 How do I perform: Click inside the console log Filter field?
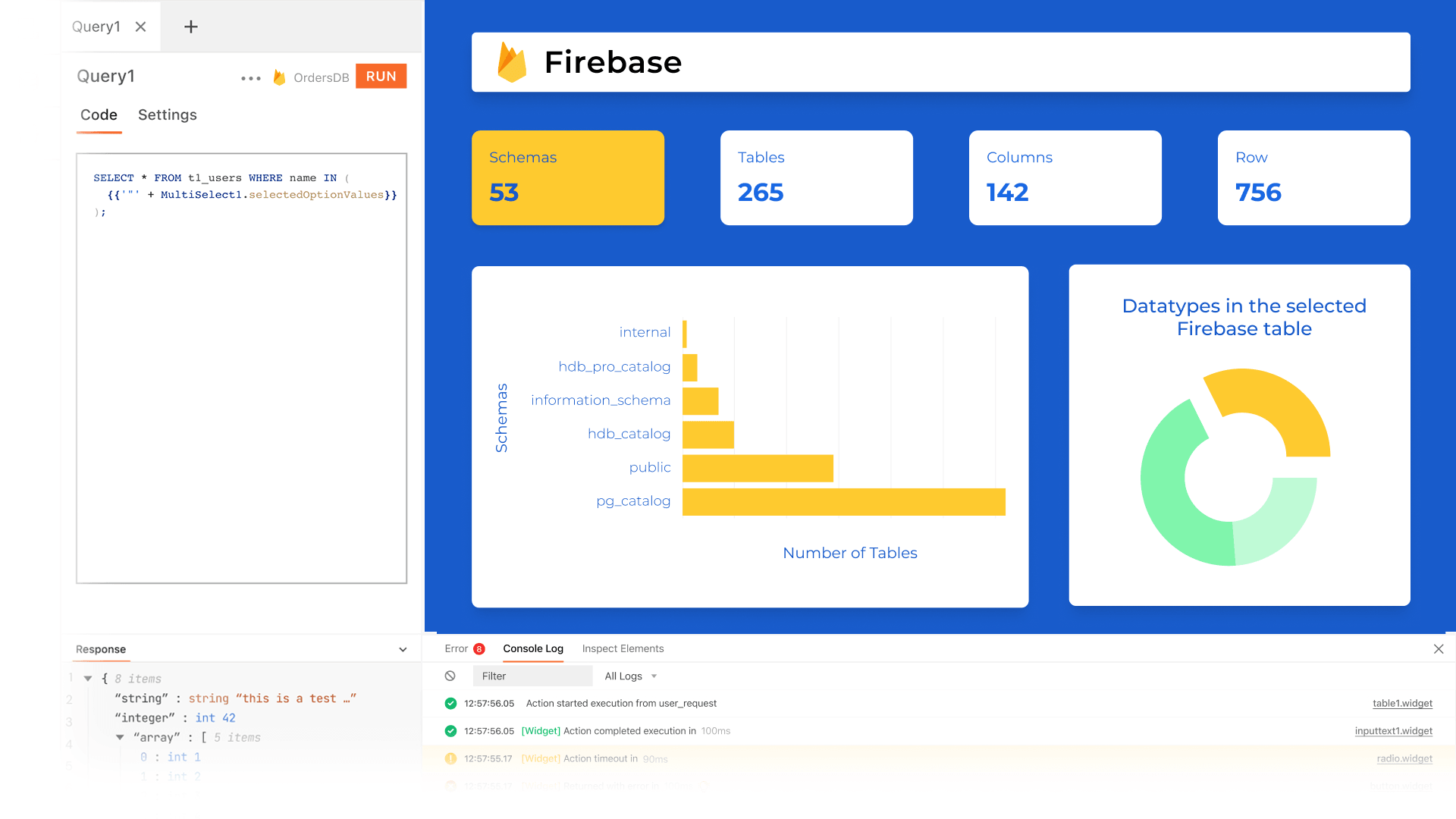531,676
